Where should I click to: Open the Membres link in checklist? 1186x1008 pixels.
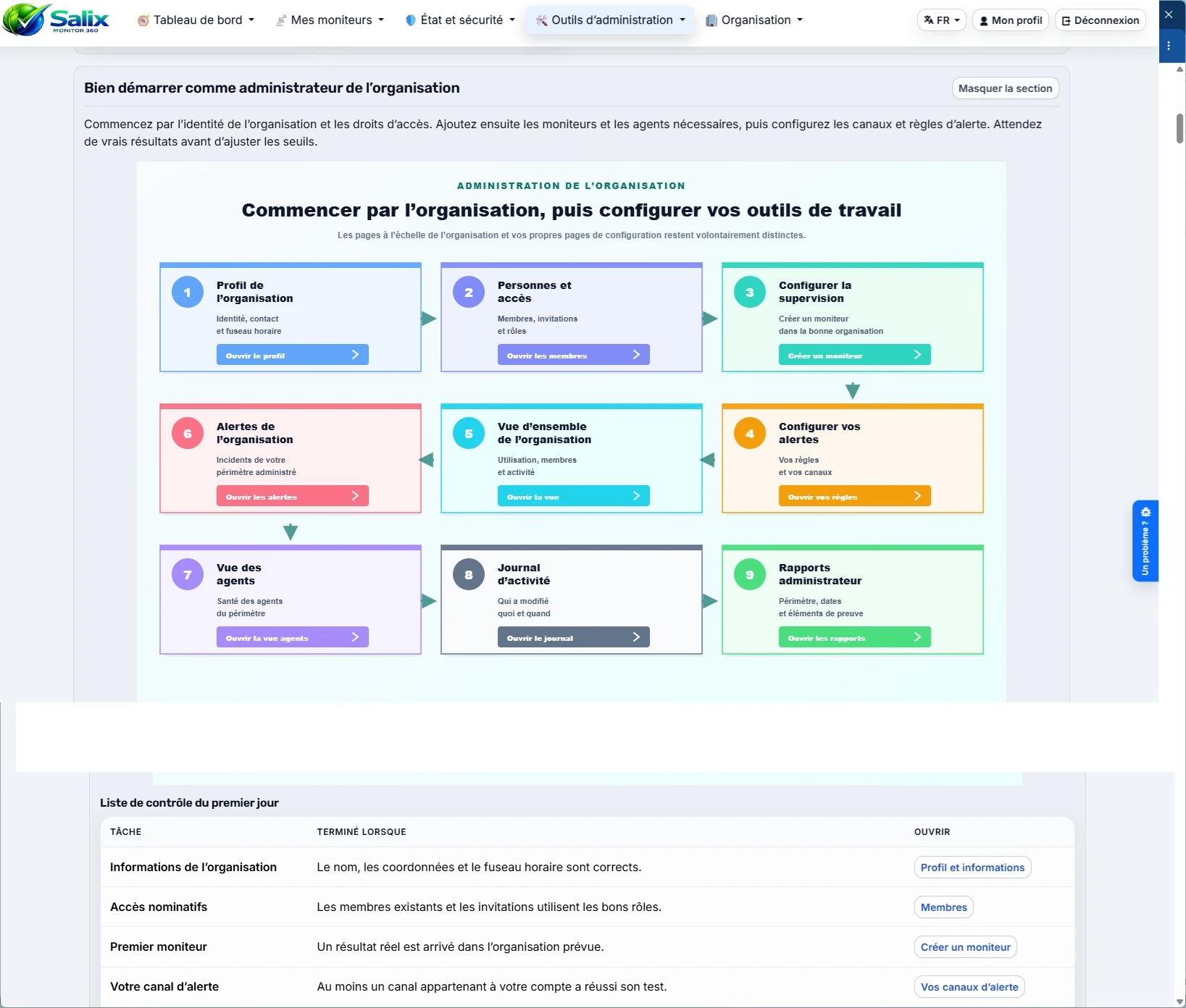943,907
